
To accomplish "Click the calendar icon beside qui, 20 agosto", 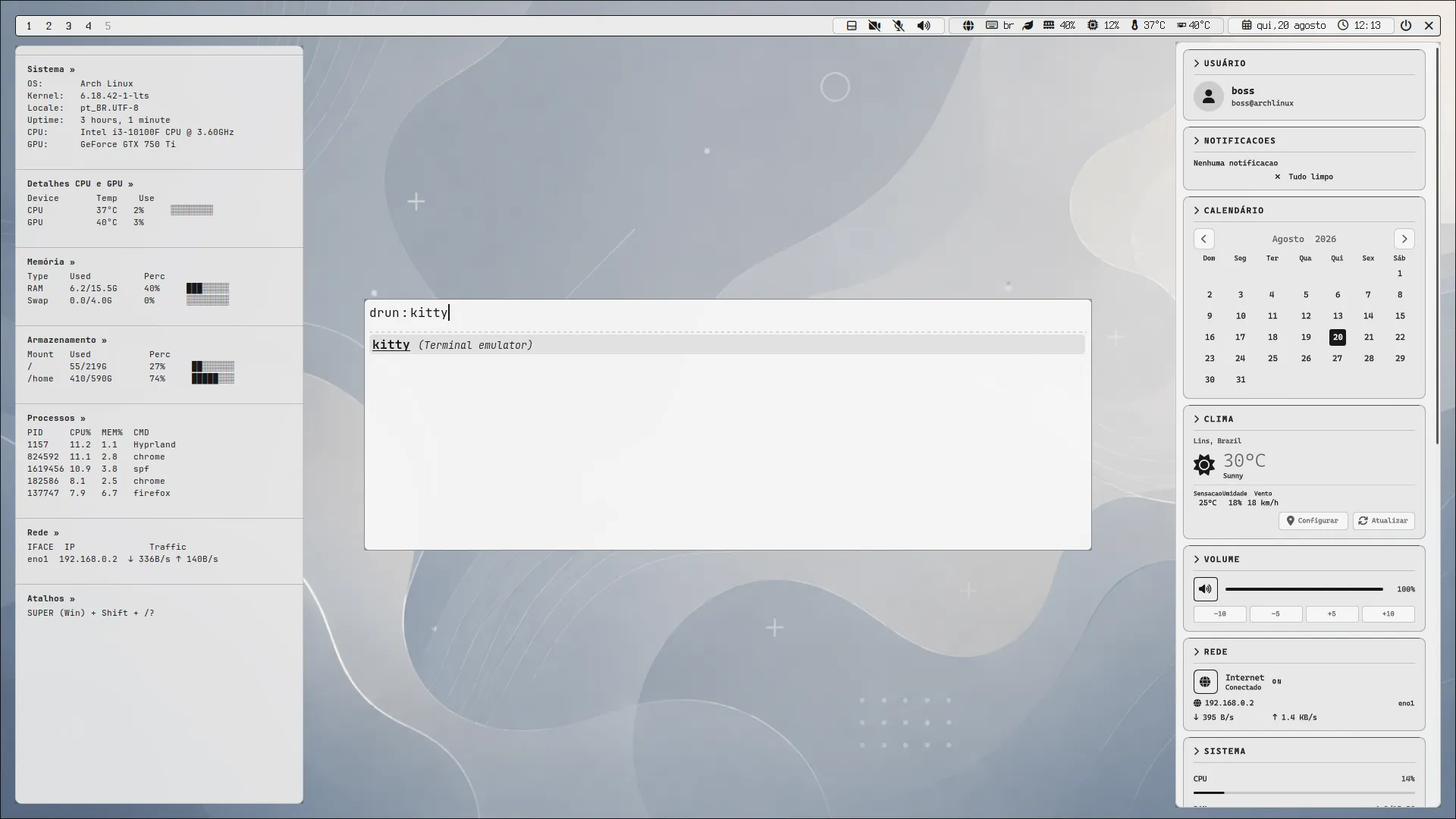I will coord(1246,25).
